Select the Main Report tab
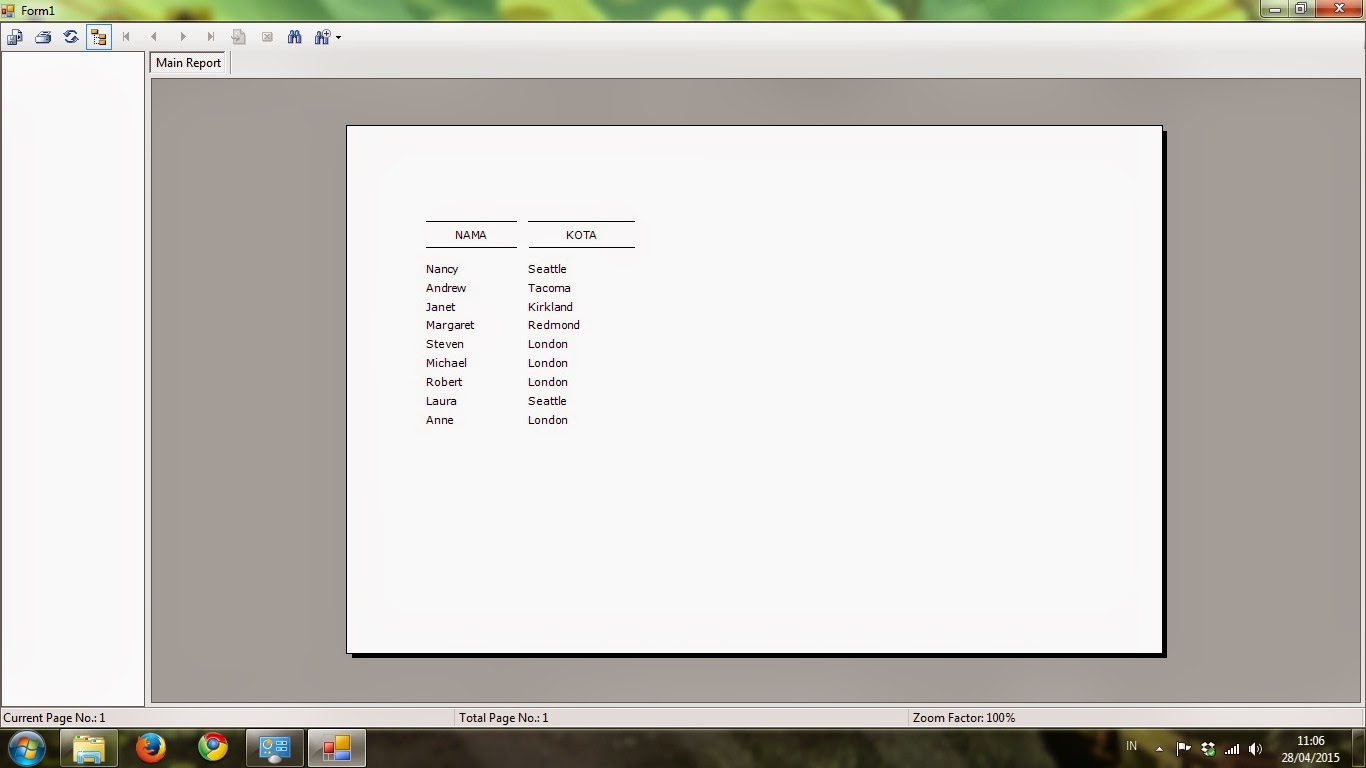Image resolution: width=1366 pixels, height=768 pixels. click(x=187, y=62)
